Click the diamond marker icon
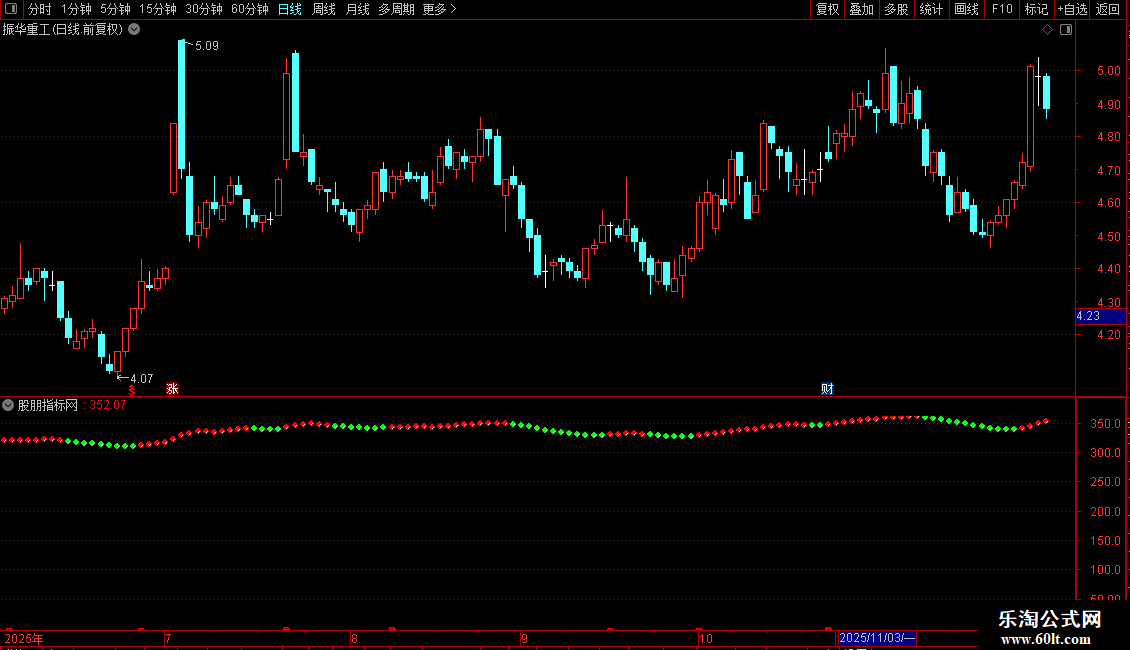 coord(1048,30)
